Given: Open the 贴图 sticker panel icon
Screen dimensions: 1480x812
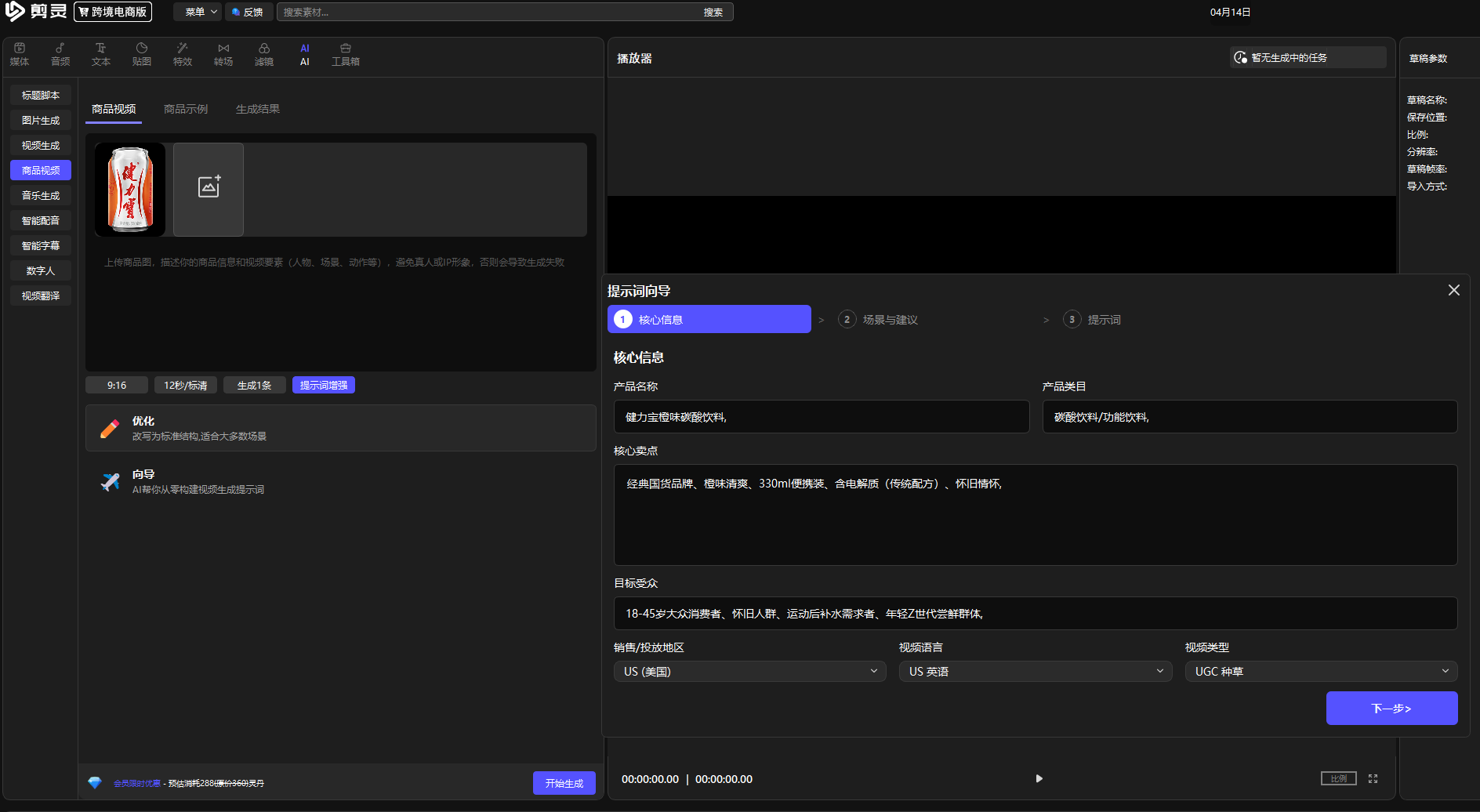Looking at the screenshot, I should (142, 54).
